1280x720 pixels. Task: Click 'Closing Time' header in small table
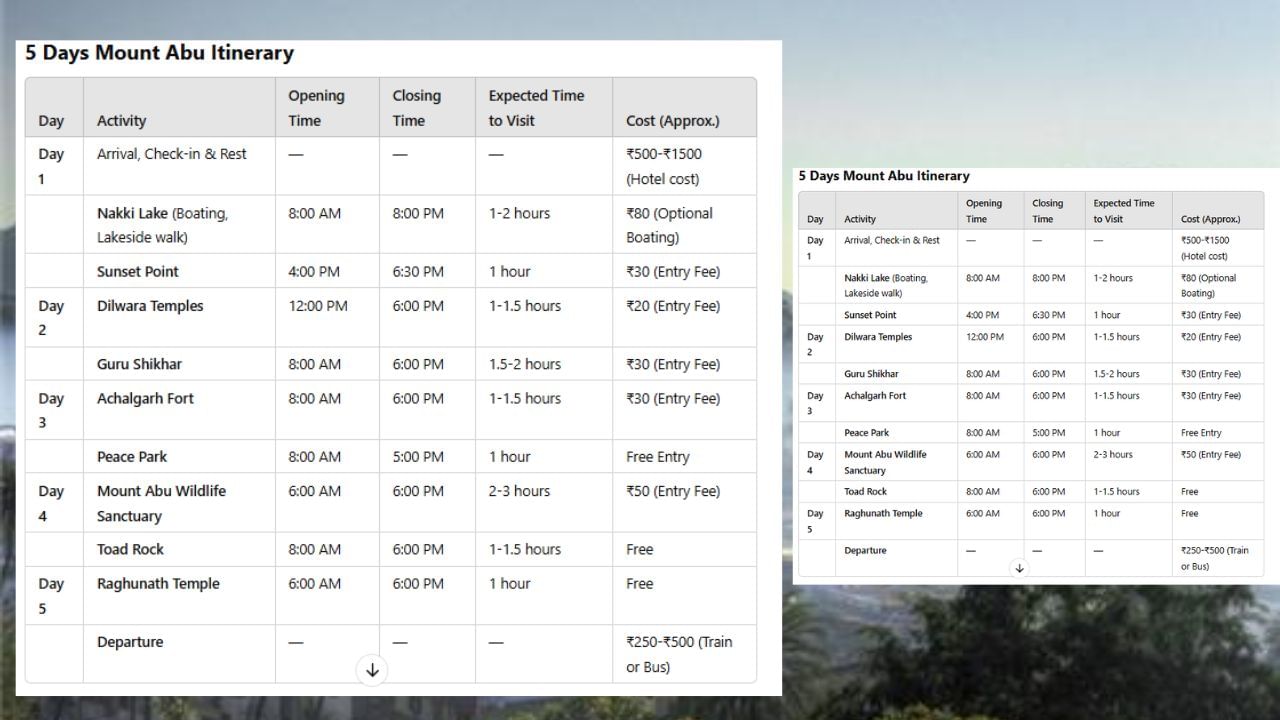(1048, 211)
